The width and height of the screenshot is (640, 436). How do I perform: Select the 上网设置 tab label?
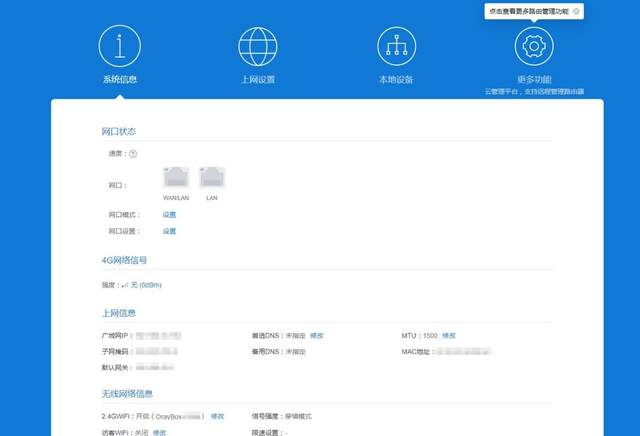pyautogui.click(x=258, y=79)
